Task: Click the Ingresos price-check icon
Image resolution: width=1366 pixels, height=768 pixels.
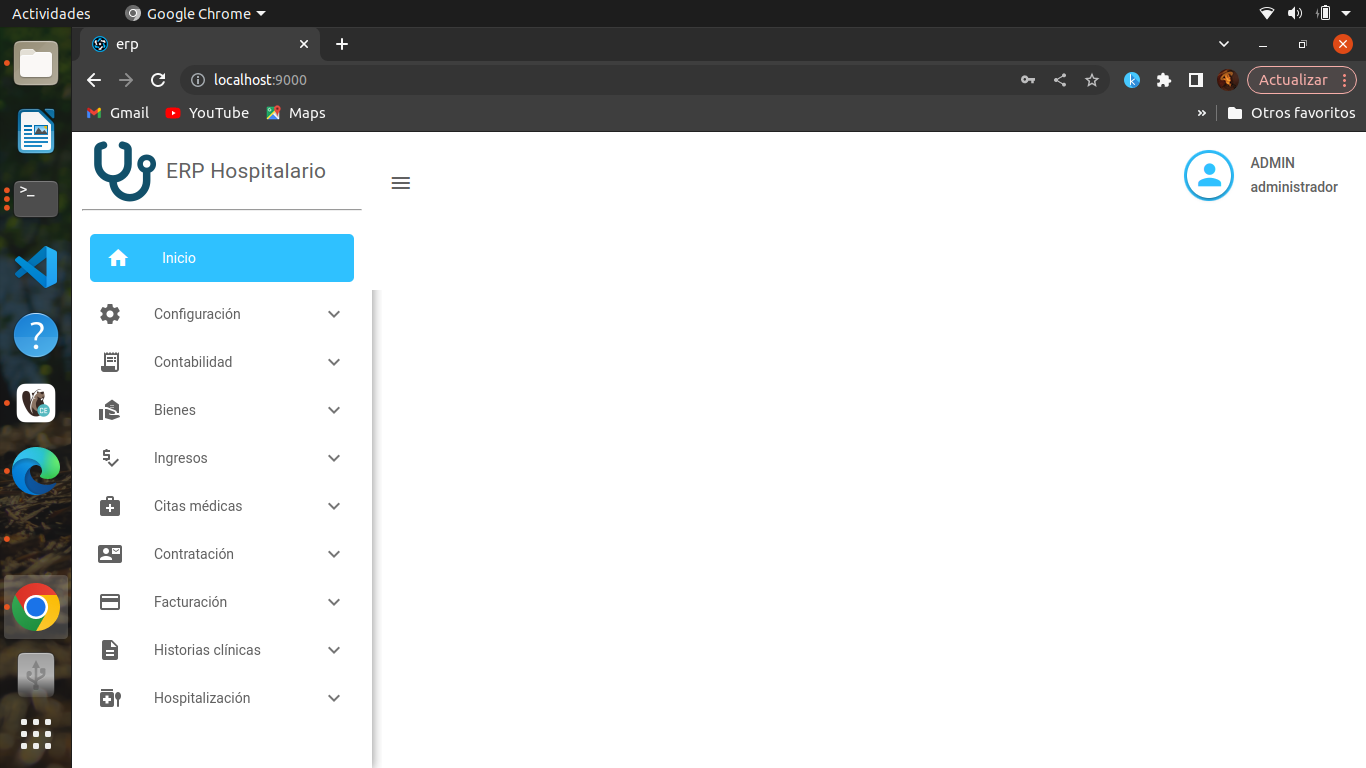Action: tap(110, 458)
